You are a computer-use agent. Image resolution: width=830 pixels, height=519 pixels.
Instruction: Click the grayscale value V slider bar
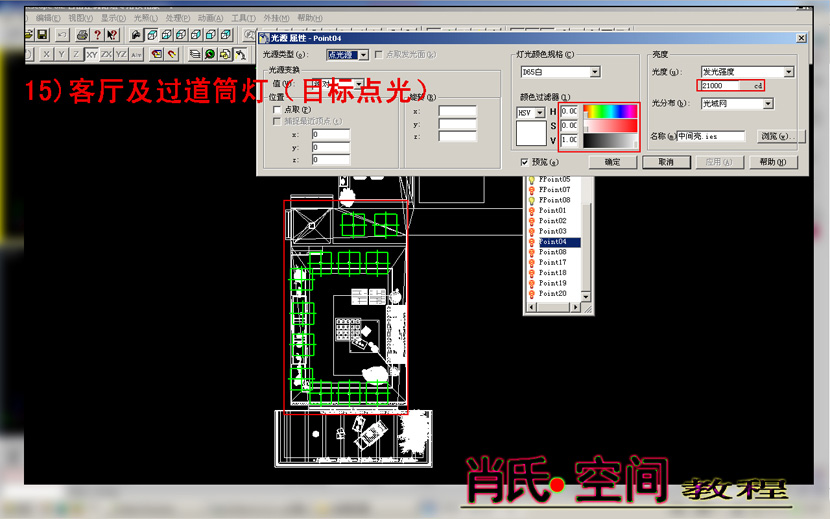[x=610, y=140]
